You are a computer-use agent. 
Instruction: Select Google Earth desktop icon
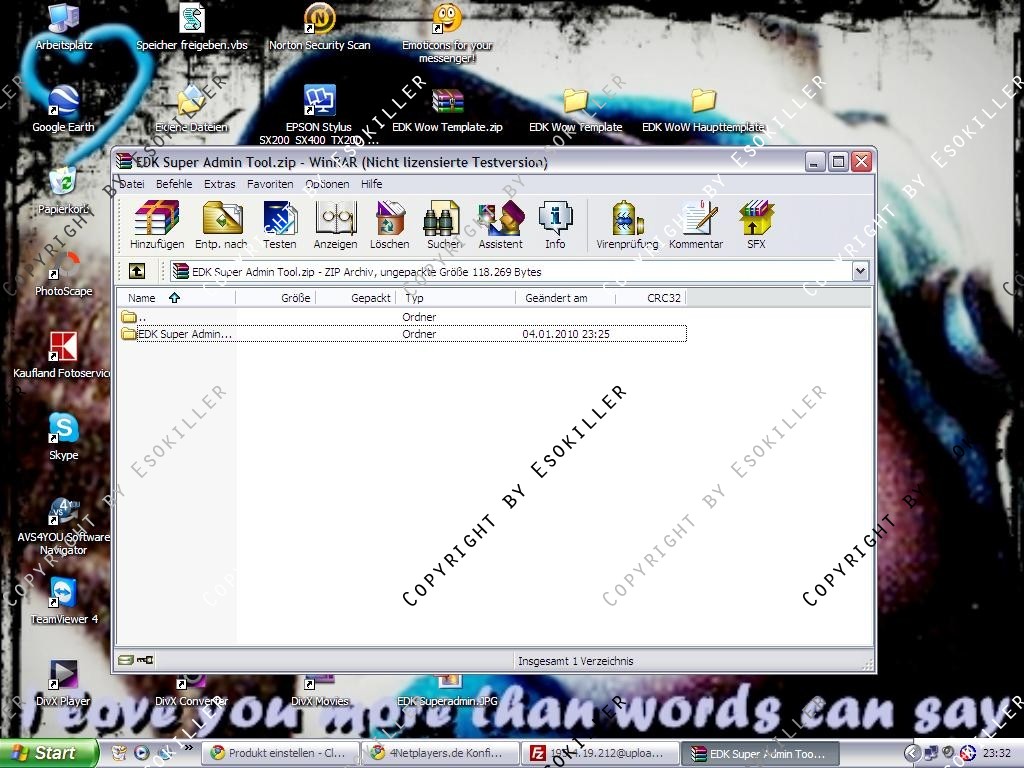(63, 109)
